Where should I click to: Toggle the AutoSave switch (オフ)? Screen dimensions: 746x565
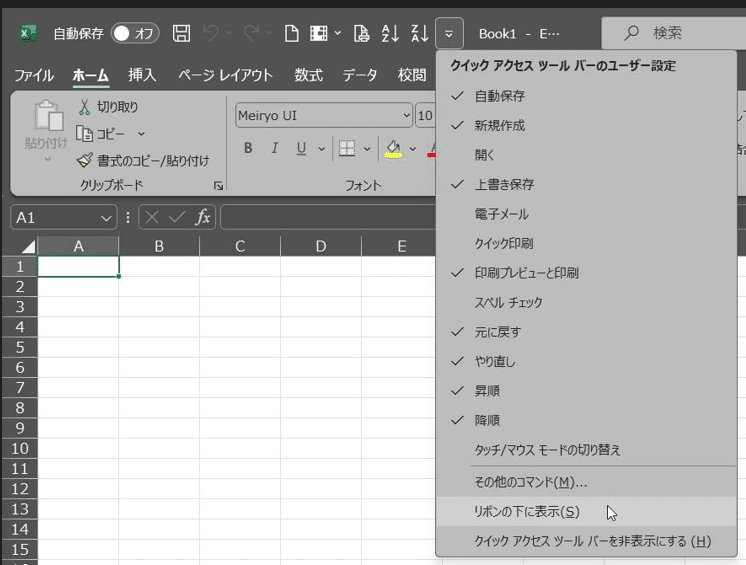click(x=135, y=33)
